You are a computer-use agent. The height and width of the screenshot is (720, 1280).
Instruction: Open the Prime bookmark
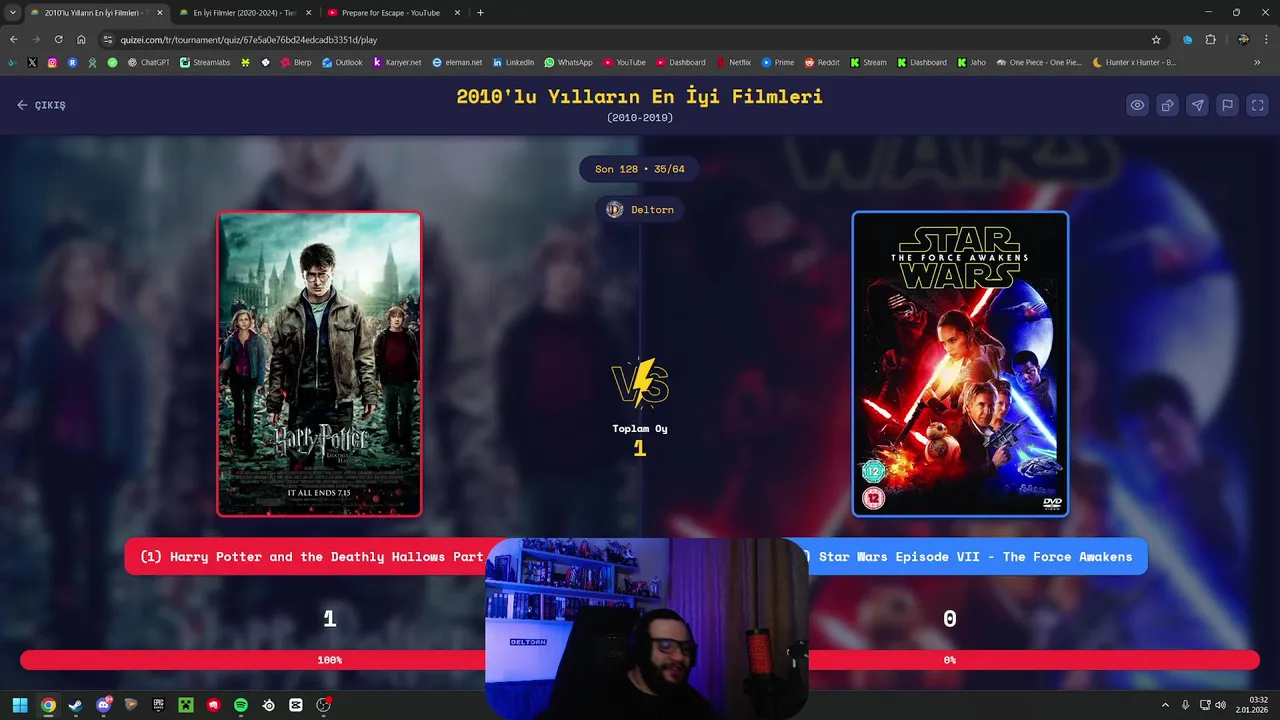[778, 62]
